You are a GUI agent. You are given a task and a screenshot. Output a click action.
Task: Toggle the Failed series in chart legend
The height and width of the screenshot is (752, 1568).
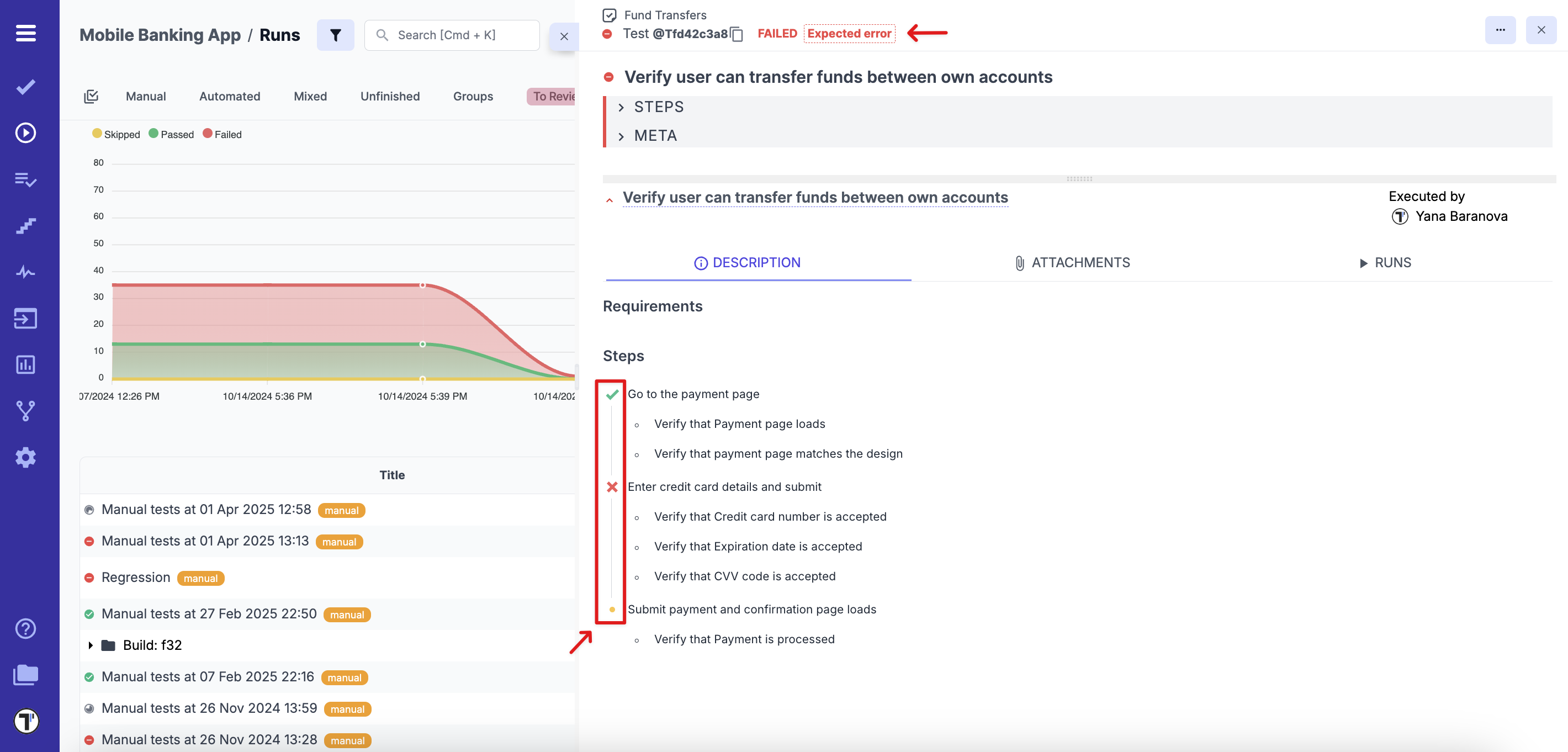pyautogui.click(x=223, y=135)
